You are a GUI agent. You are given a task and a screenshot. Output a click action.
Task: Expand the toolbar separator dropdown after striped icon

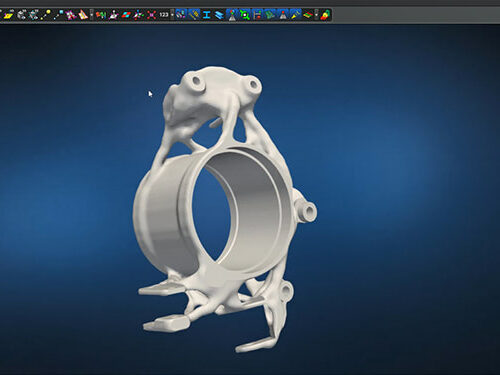coord(92,15)
